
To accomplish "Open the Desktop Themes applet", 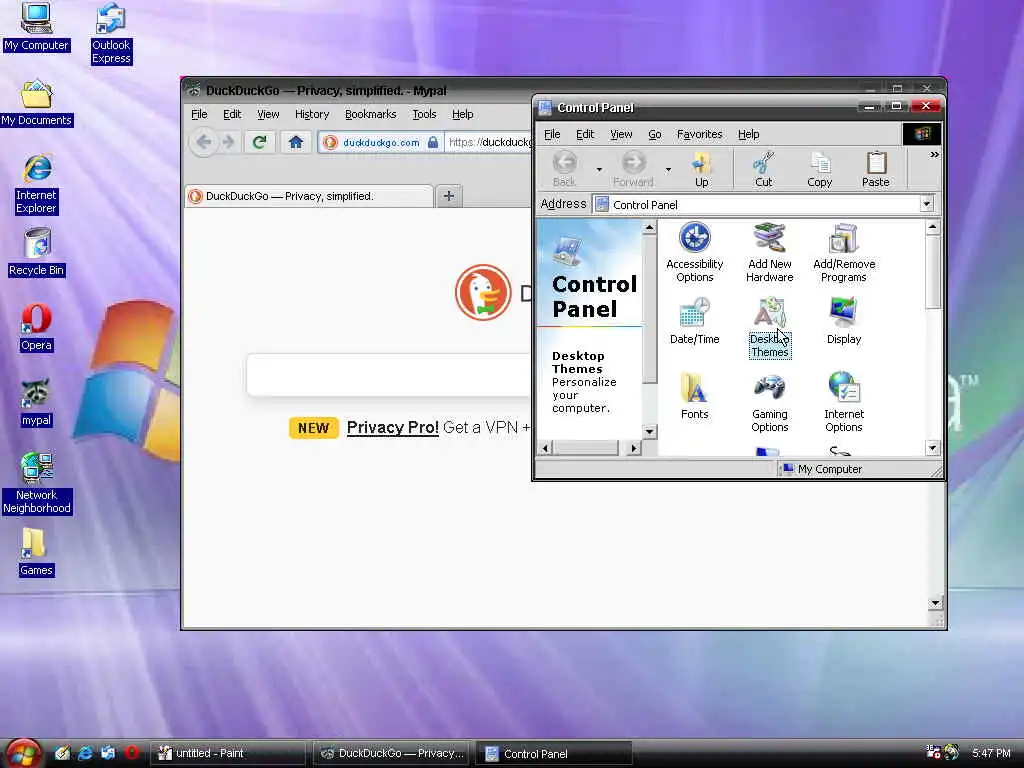I will [x=769, y=328].
